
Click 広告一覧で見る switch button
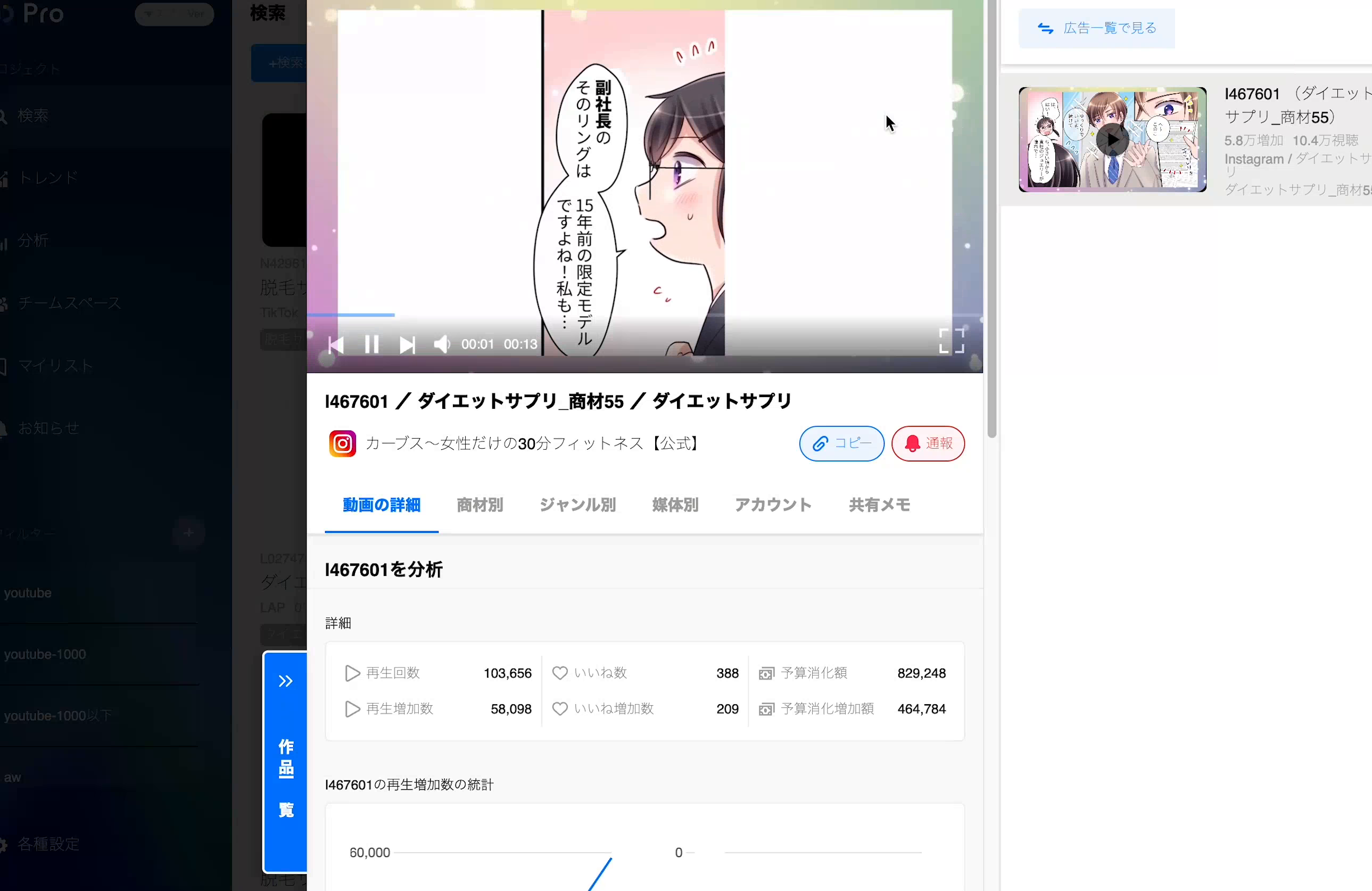click(x=1096, y=28)
